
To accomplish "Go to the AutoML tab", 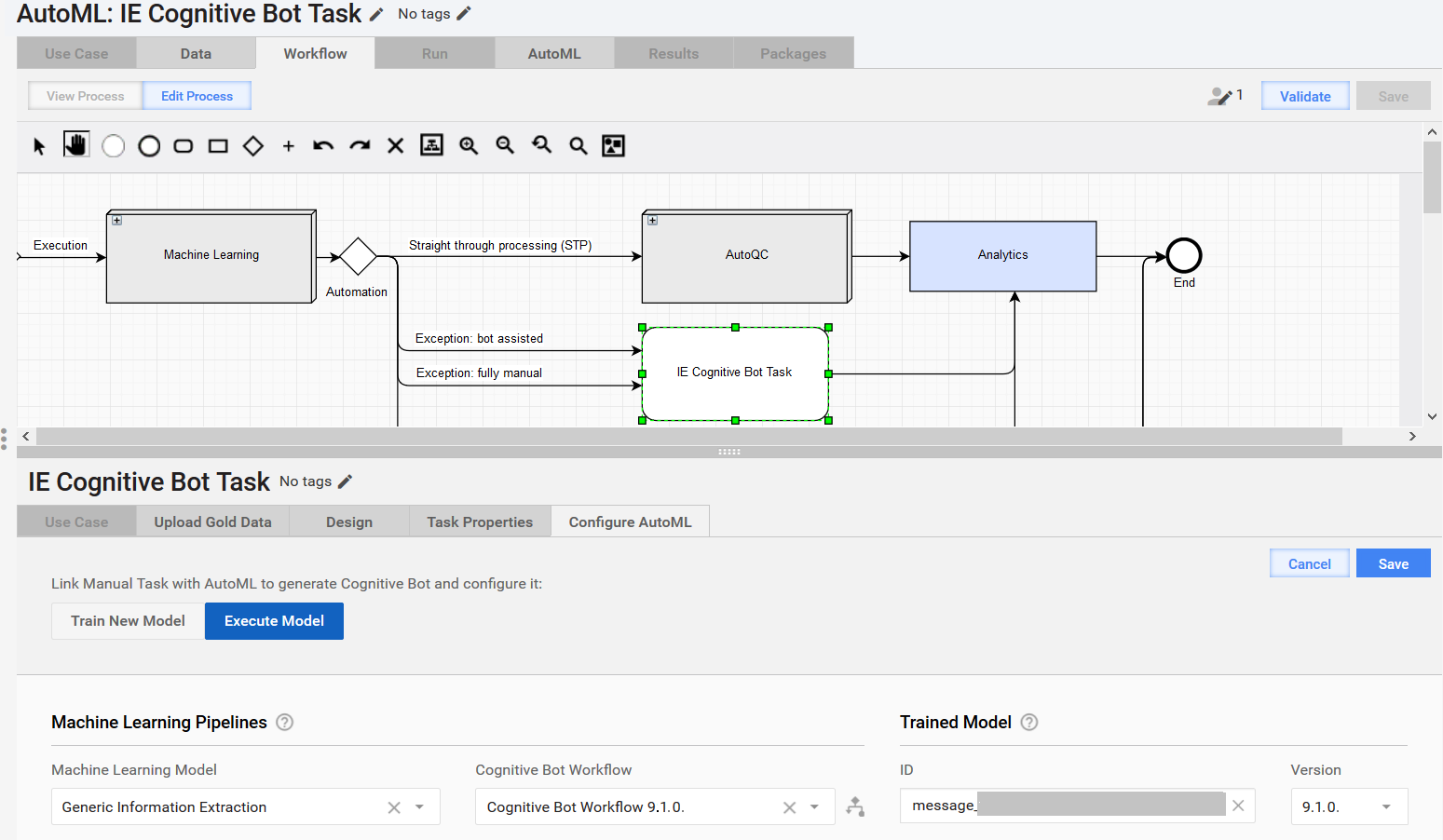I will (x=554, y=54).
